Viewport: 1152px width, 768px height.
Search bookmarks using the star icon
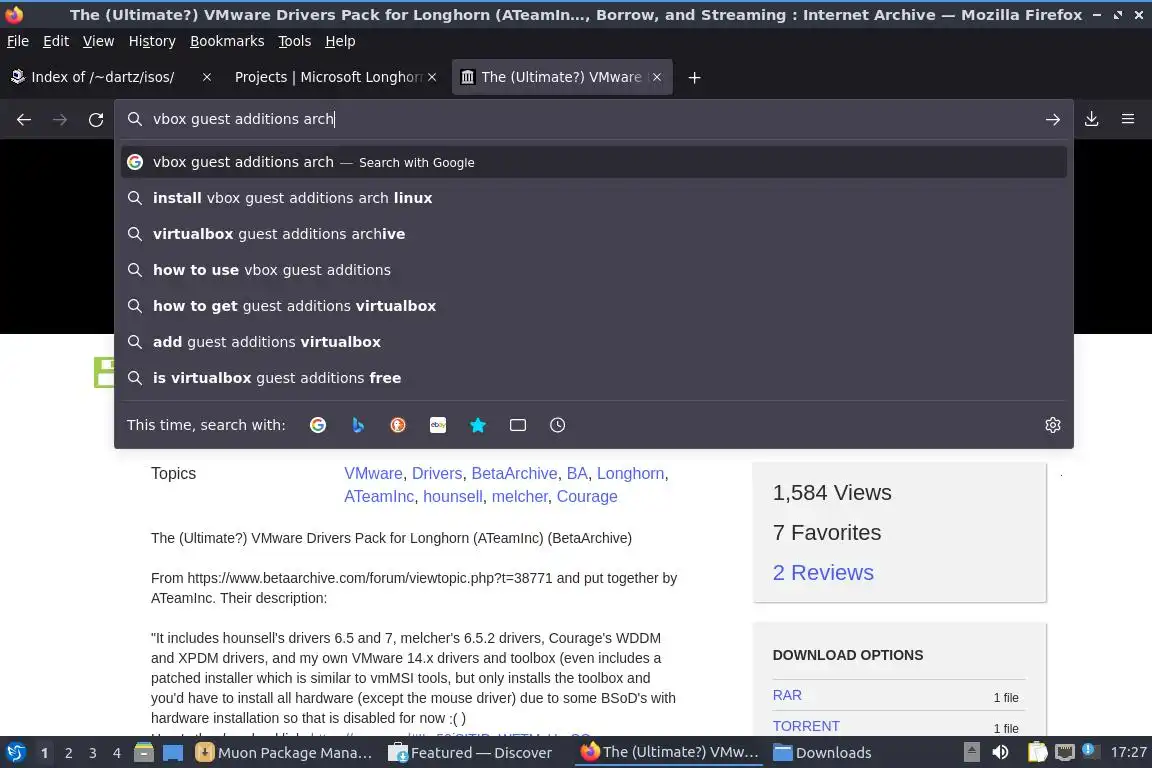pyautogui.click(x=478, y=425)
